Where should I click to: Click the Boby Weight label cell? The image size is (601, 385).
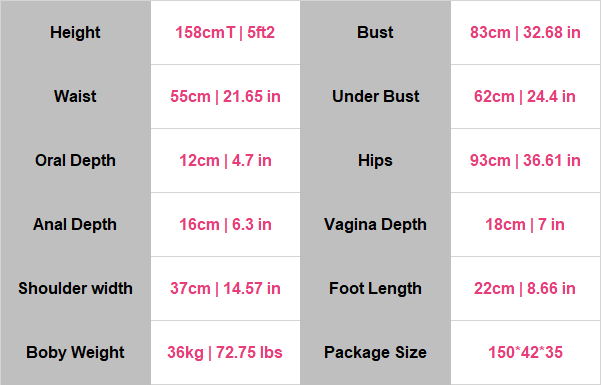pos(75,352)
